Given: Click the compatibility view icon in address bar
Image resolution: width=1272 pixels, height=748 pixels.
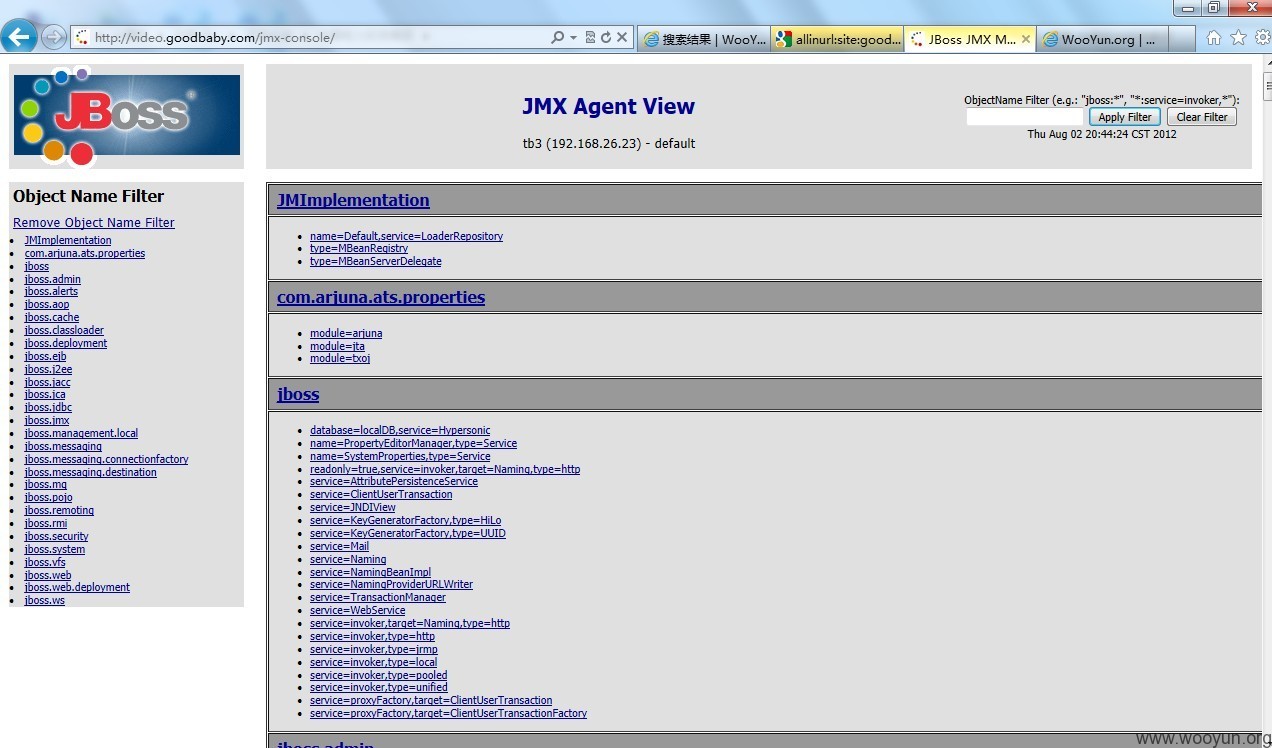Looking at the screenshot, I should point(590,38).
